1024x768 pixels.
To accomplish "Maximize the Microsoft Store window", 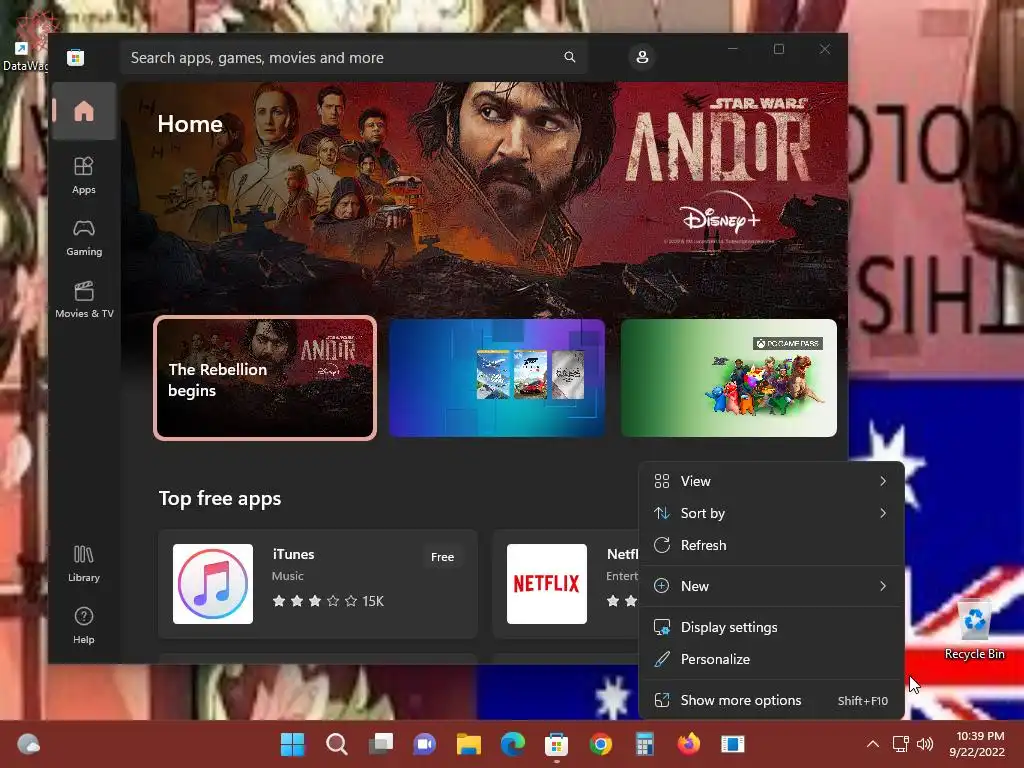I will (778, 49).
